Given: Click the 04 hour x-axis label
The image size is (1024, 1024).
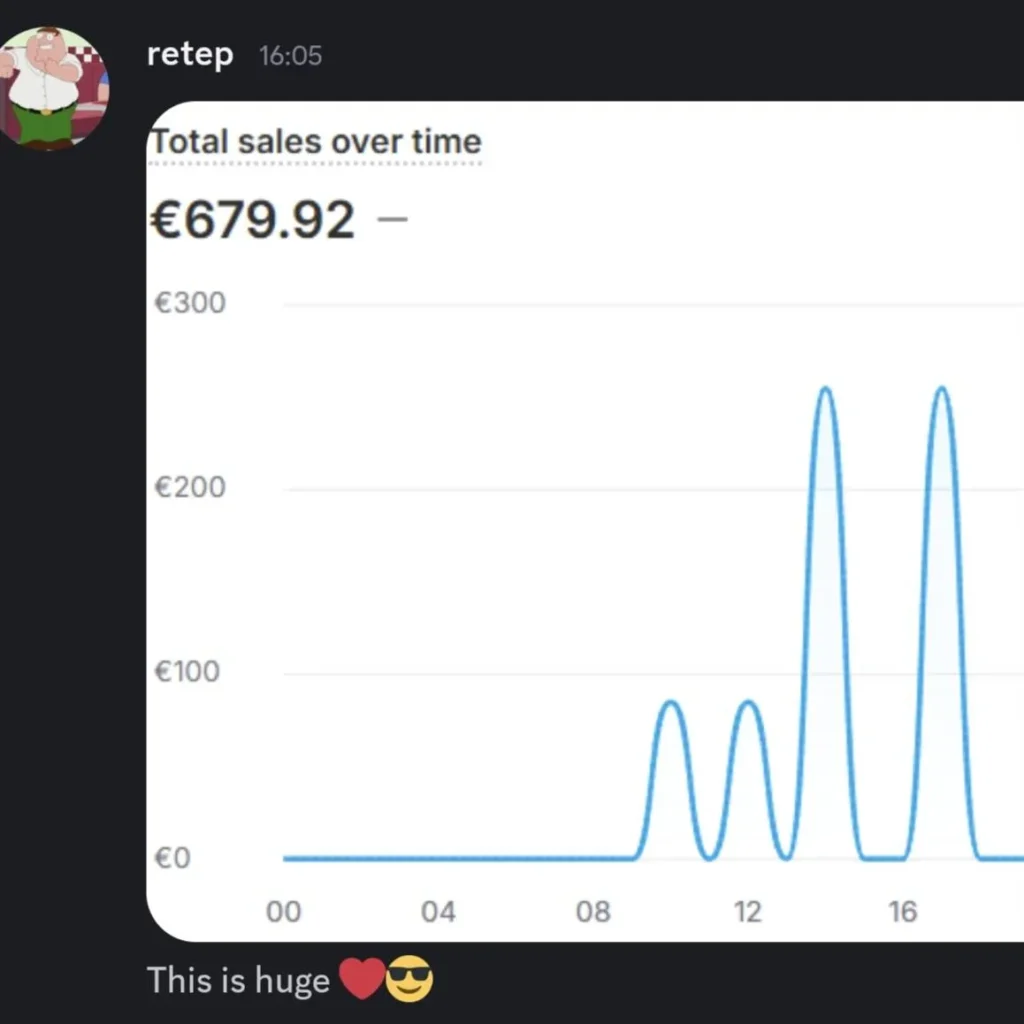Looking at the screenshot, I should click(438, 912).
